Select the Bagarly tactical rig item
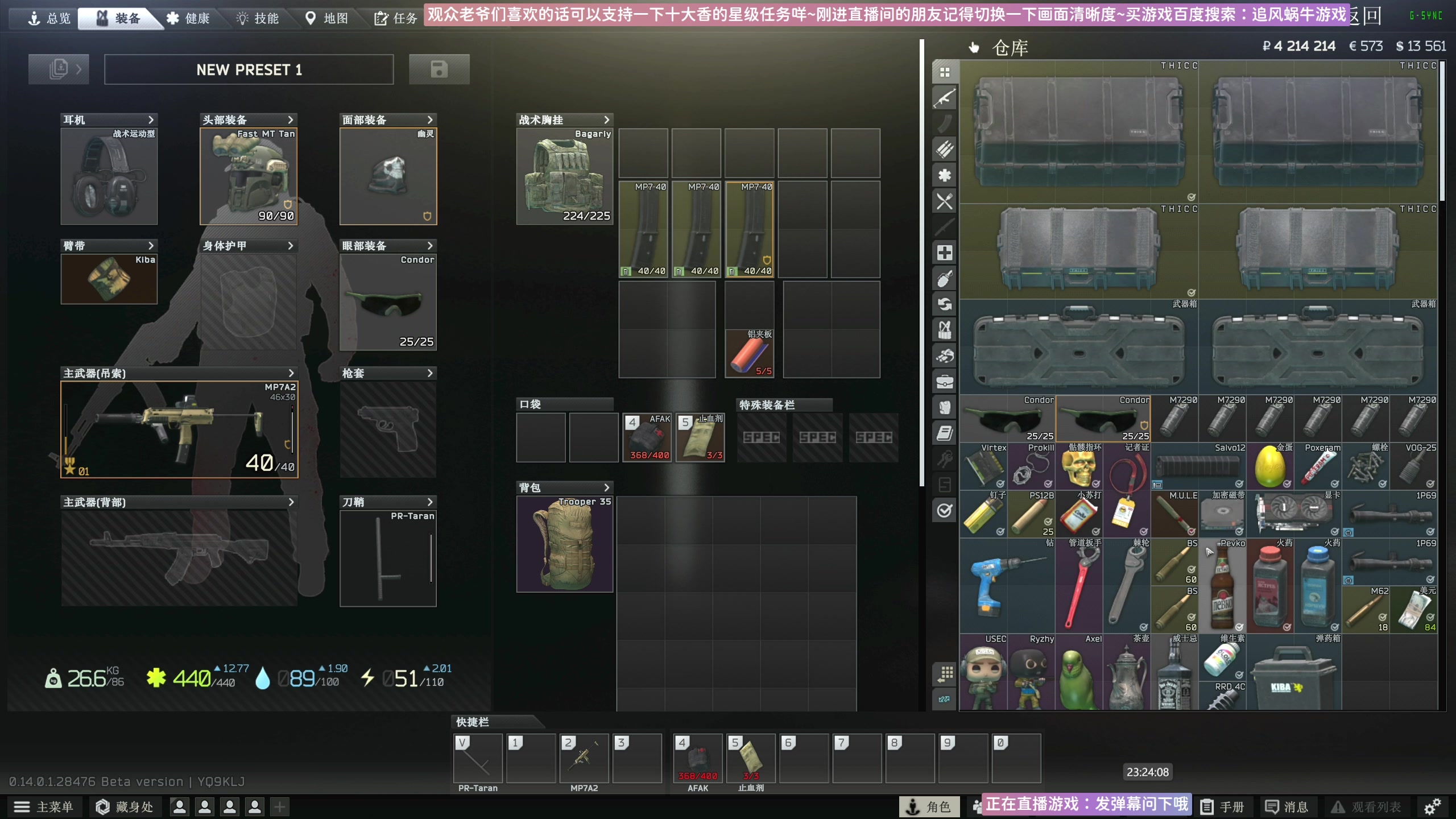Image resolution: width=1456 pixels, height=819 pixels. 565,176
